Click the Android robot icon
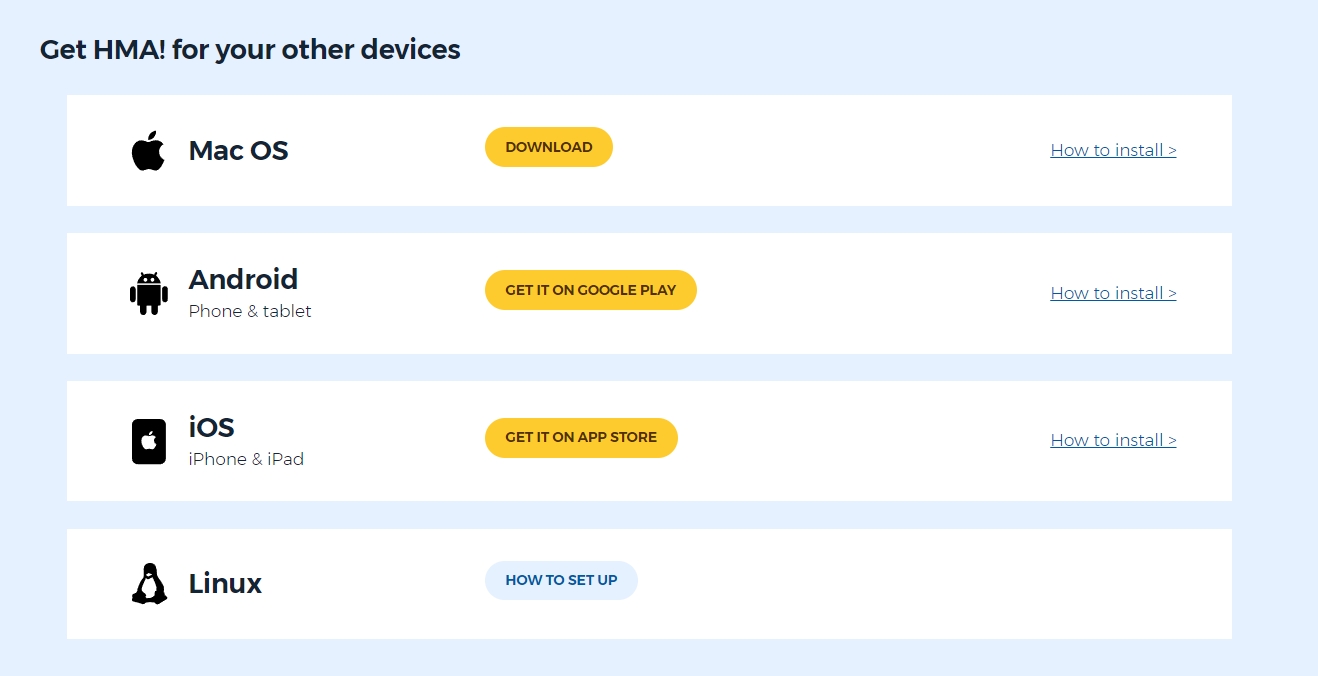 coord(148,293)
